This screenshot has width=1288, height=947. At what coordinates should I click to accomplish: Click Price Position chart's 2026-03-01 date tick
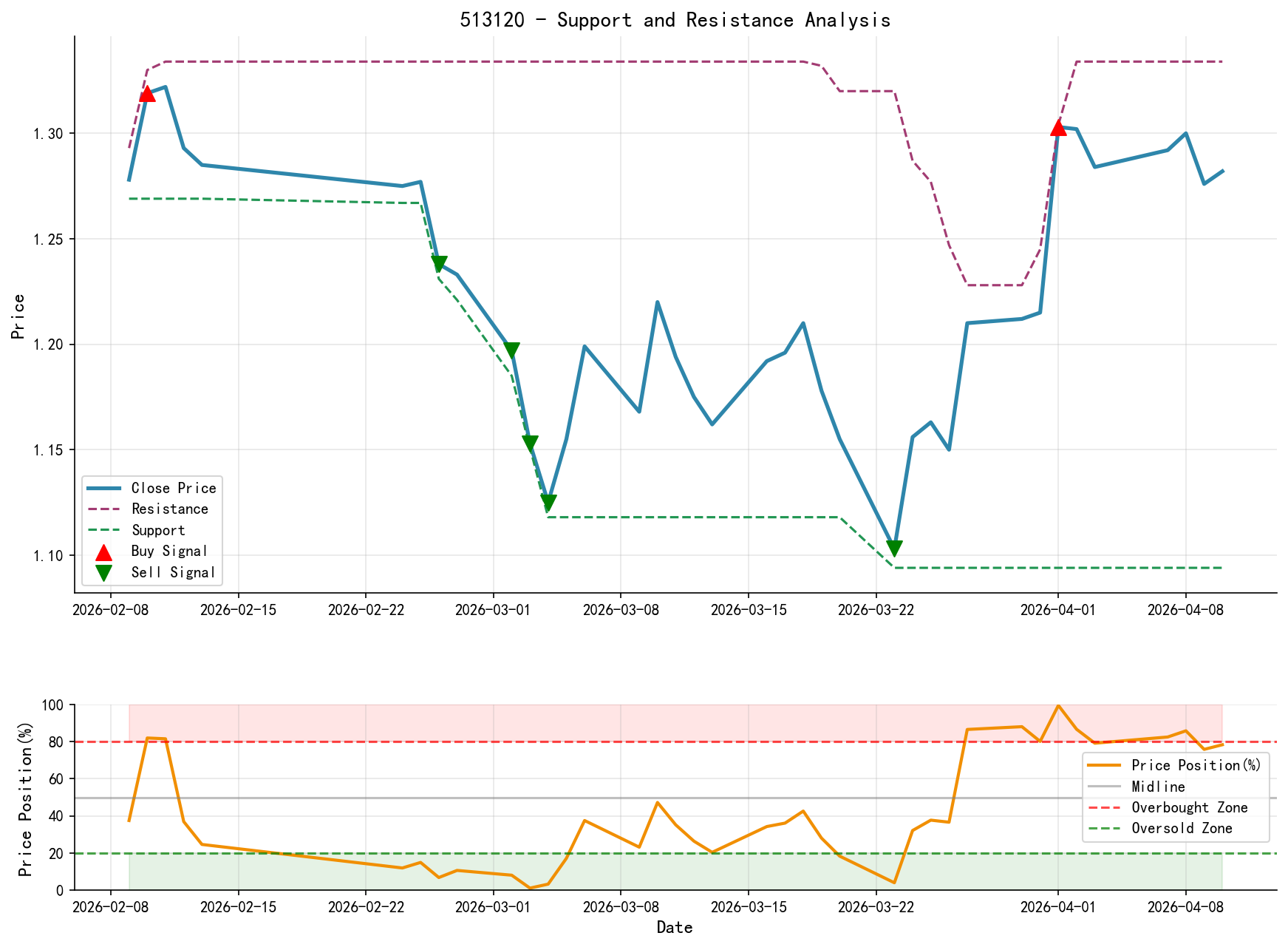pyautogui.click(x=493, y=908)
